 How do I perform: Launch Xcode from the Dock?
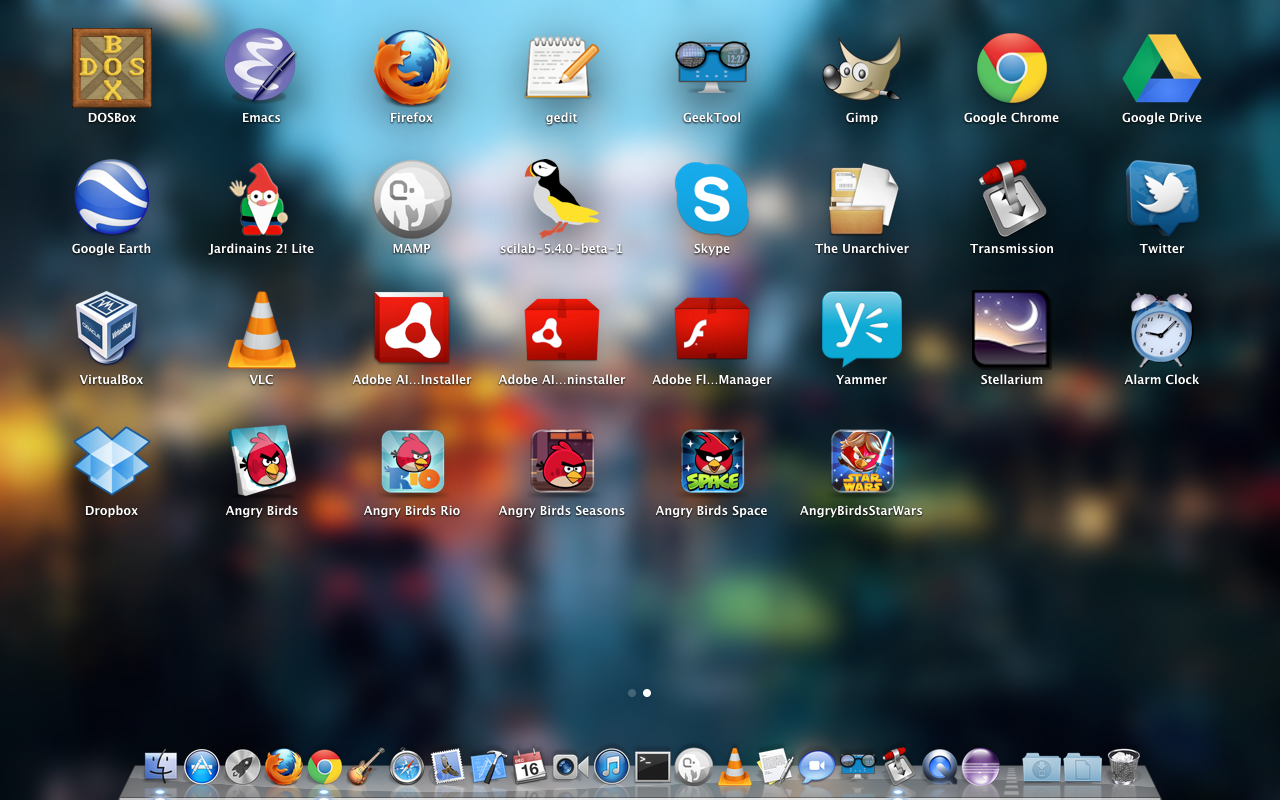point(489,767)
